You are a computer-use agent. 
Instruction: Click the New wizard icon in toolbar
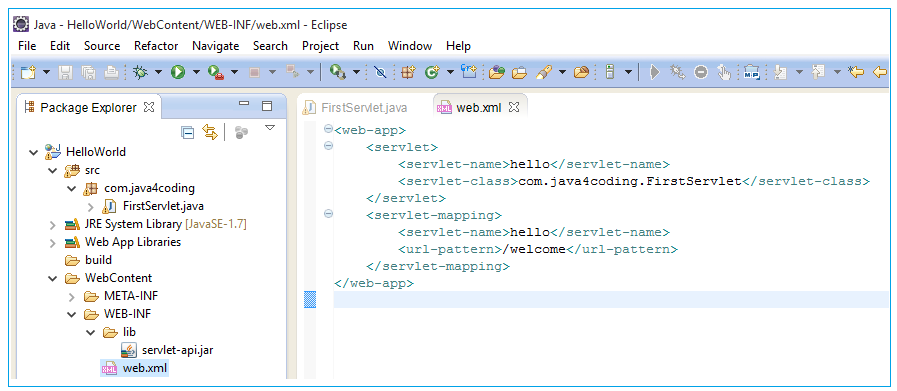28,72
